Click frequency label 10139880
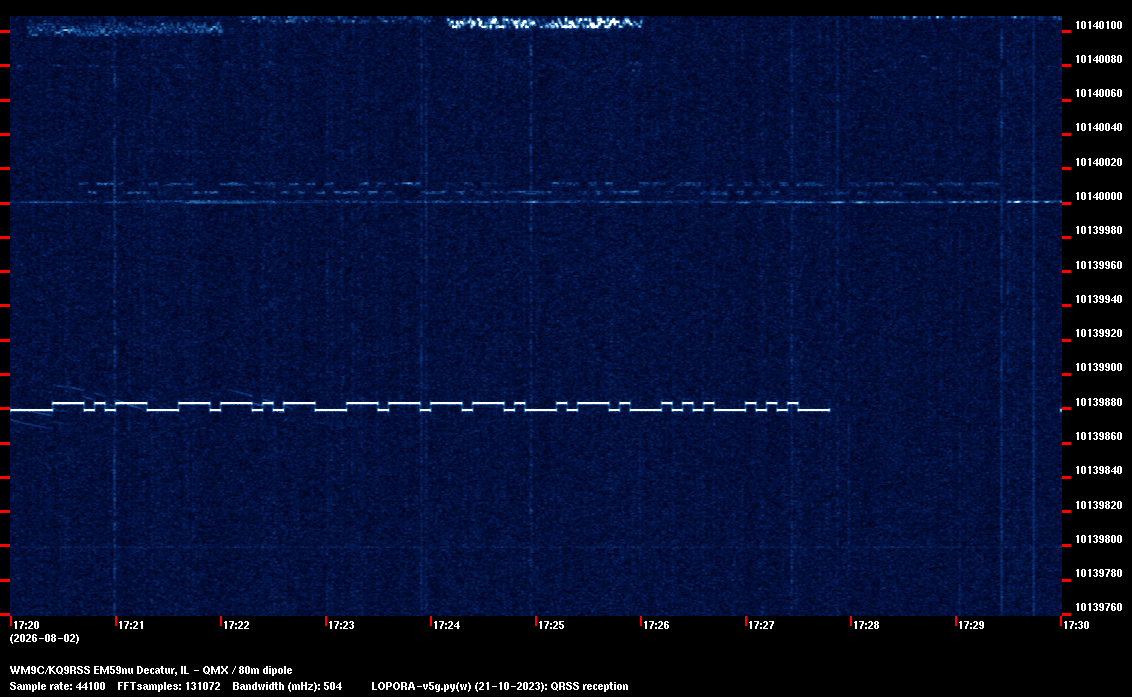 [1099, 402]
